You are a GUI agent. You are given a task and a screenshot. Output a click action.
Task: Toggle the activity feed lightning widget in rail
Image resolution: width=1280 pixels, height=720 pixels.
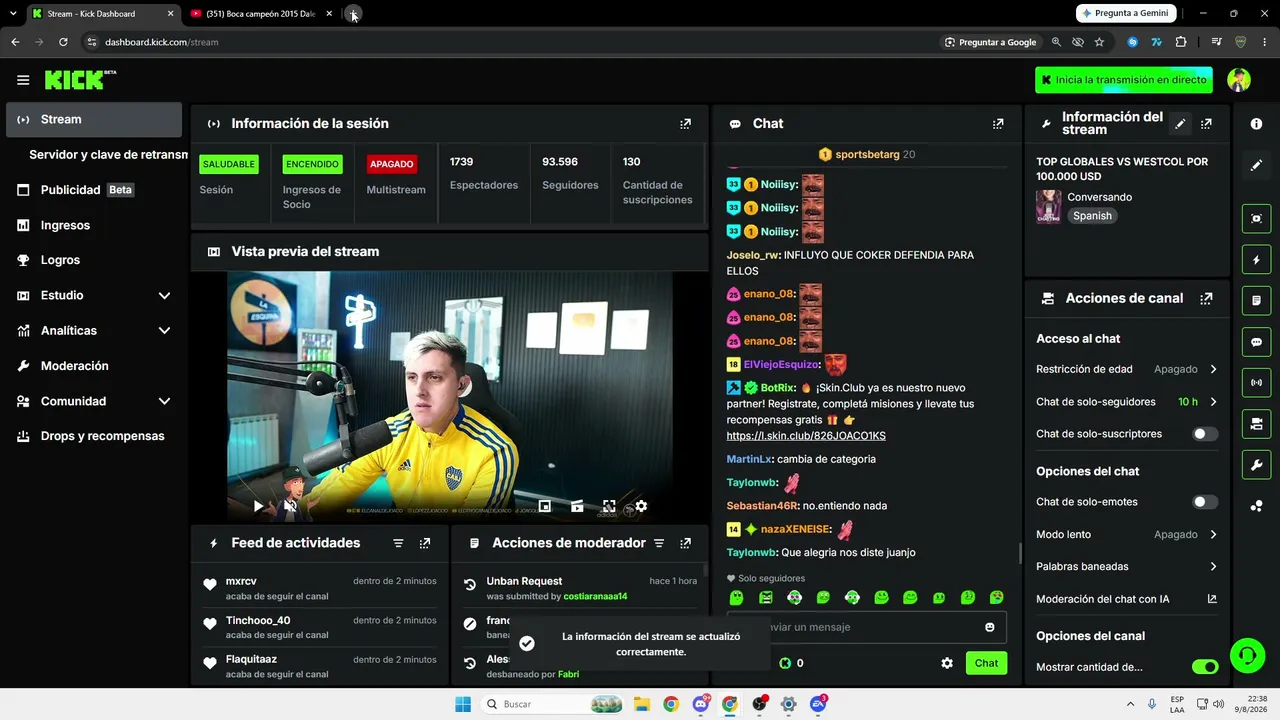[x=1256, y=260]
